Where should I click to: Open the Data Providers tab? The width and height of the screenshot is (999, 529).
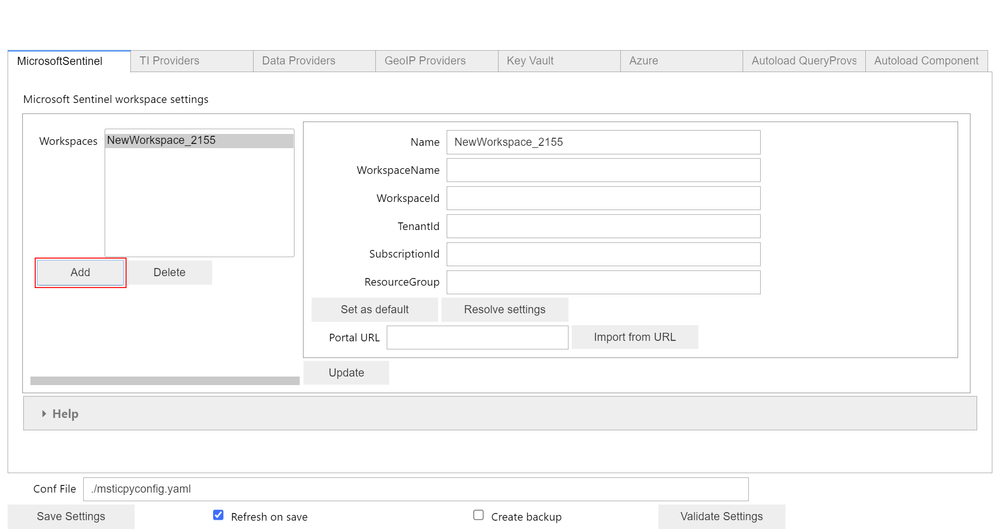[314, 61]
